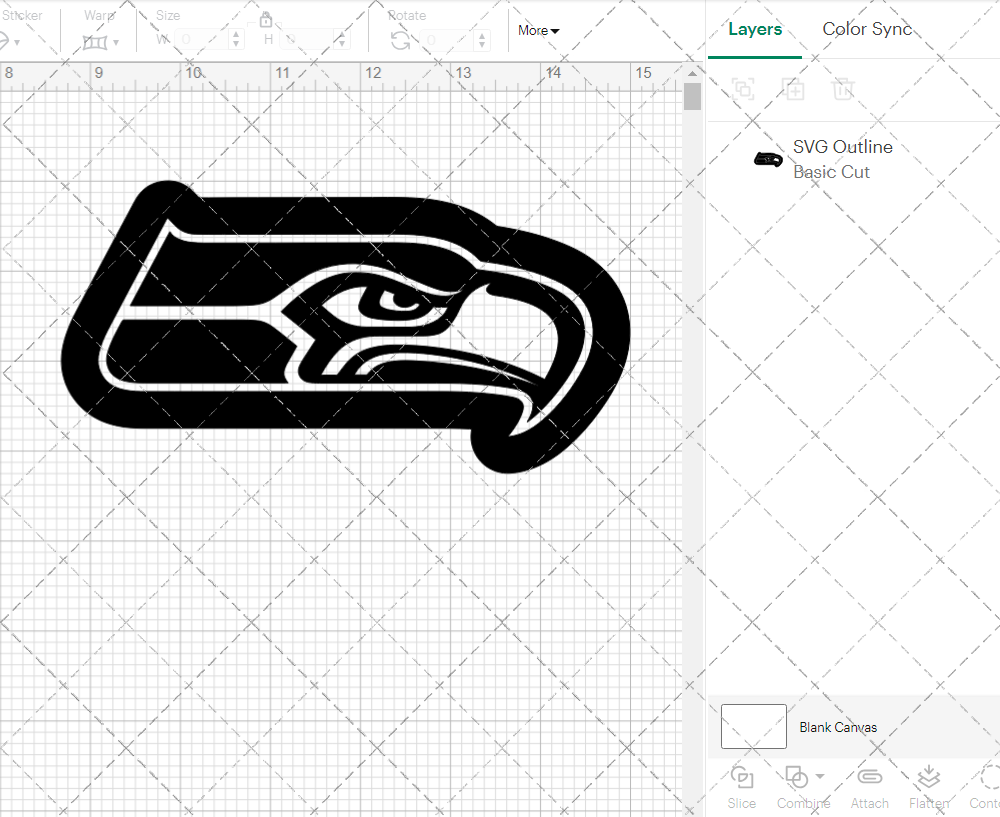1000x817 pixels.
Task: Expand the Combine dropdown arrow
Action: [x=820, y=776]
